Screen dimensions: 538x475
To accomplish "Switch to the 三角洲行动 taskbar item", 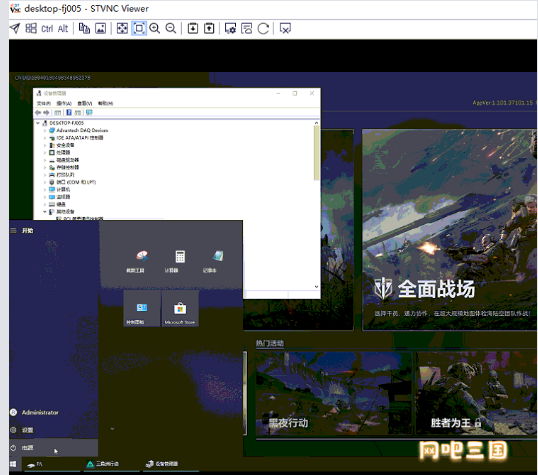I will pos(111,464).
